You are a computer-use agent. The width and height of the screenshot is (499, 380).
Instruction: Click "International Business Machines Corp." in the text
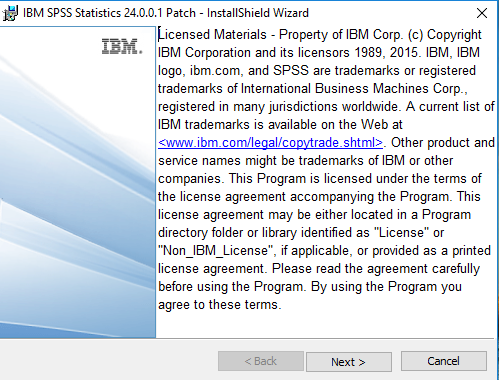click(x=353, y=89)
